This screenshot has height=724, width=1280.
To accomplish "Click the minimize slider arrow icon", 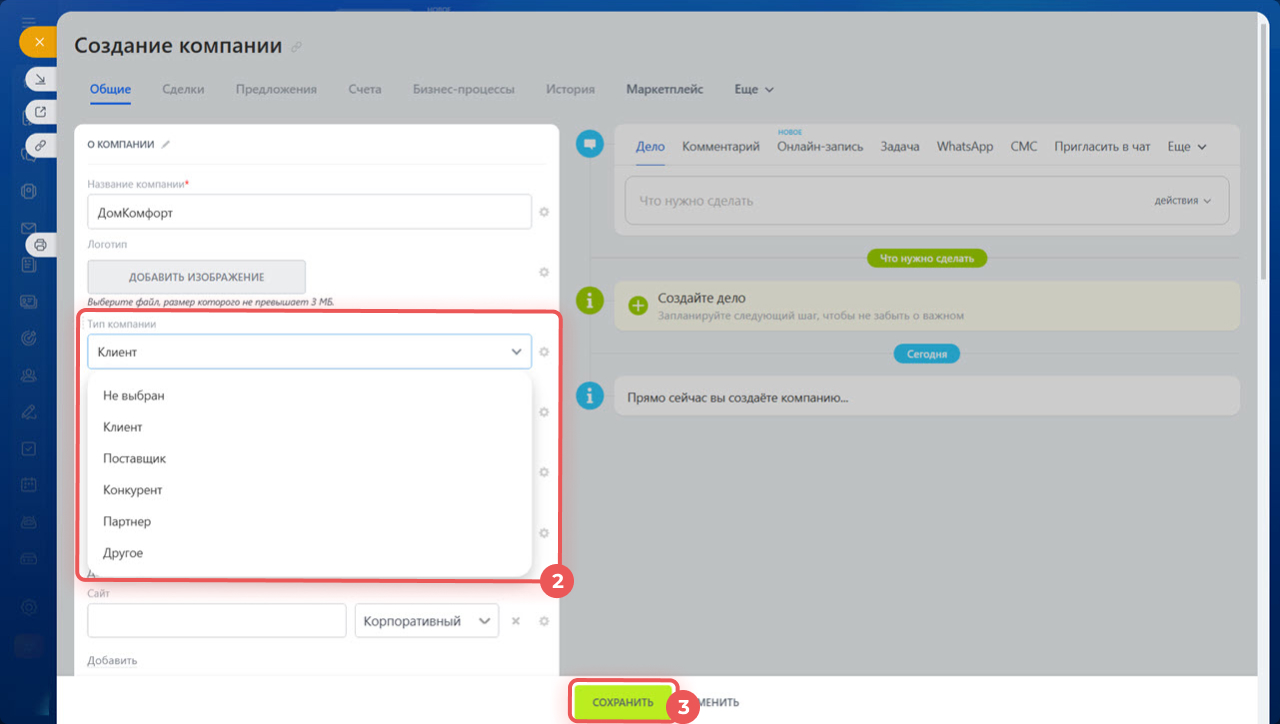I will click(41, 80).
